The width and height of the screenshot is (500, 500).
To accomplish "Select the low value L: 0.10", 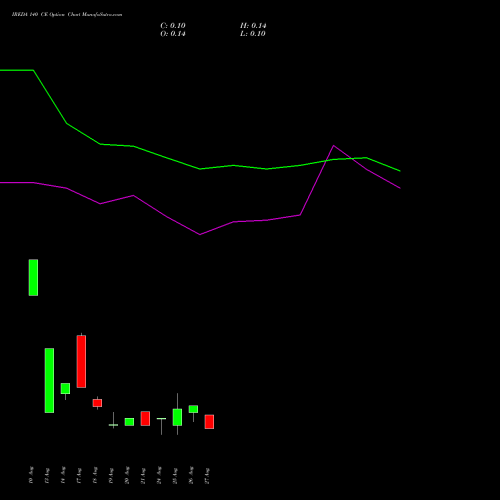I will (x=253, y=34).
